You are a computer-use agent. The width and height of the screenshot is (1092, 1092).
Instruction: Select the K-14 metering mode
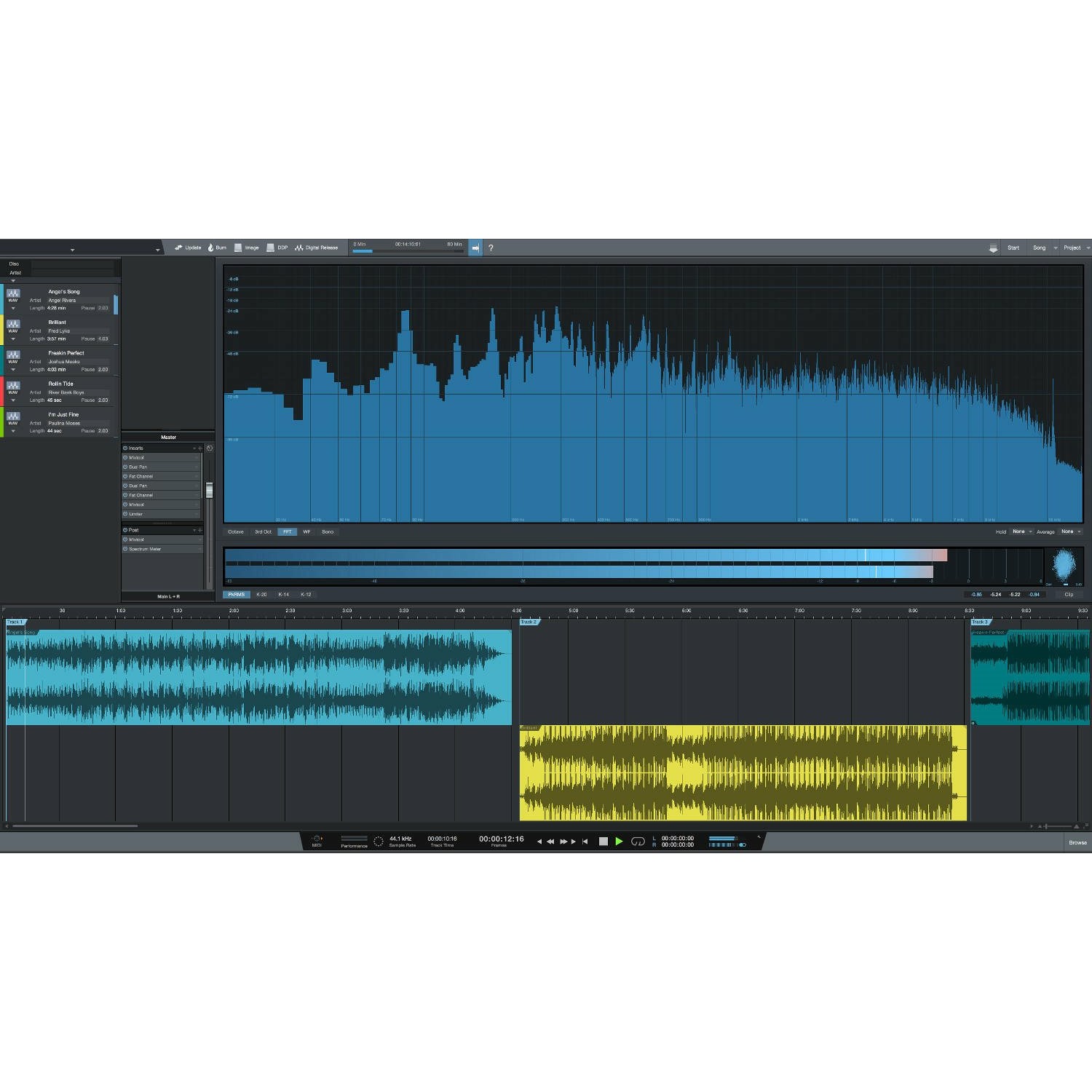click(x=283, y=595)
